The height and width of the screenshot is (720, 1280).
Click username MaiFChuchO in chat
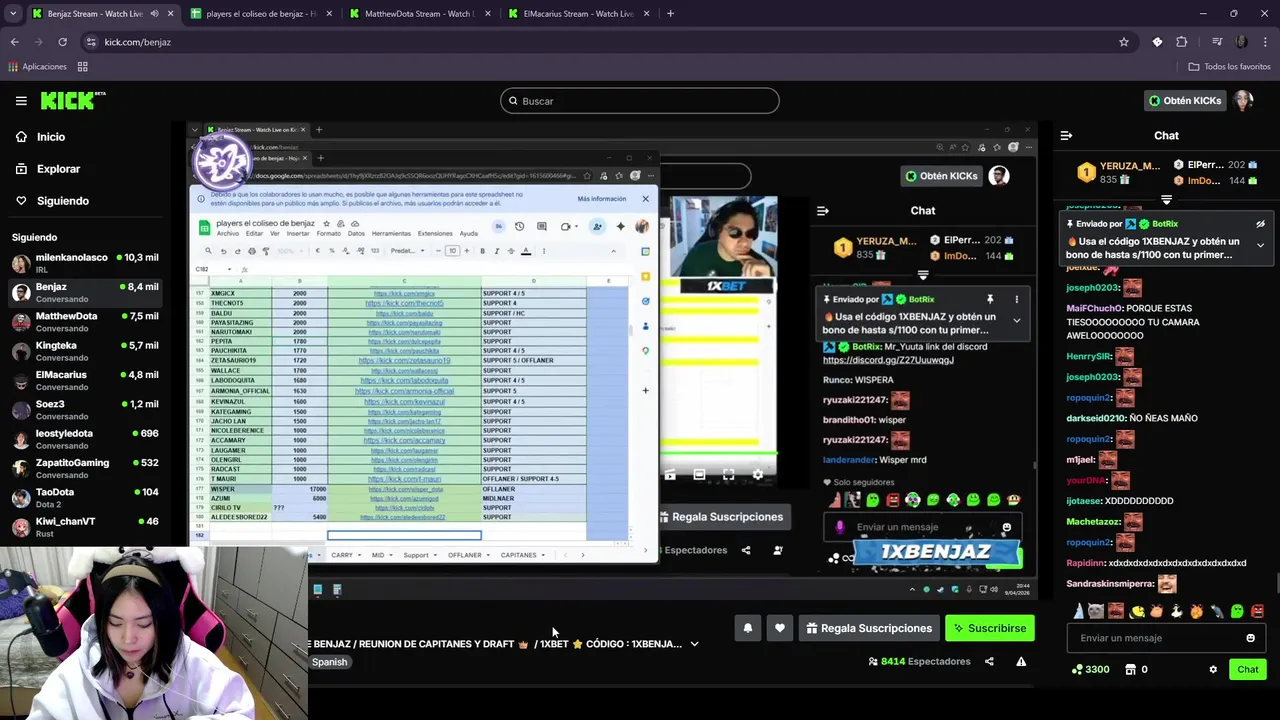point(1095,308)
